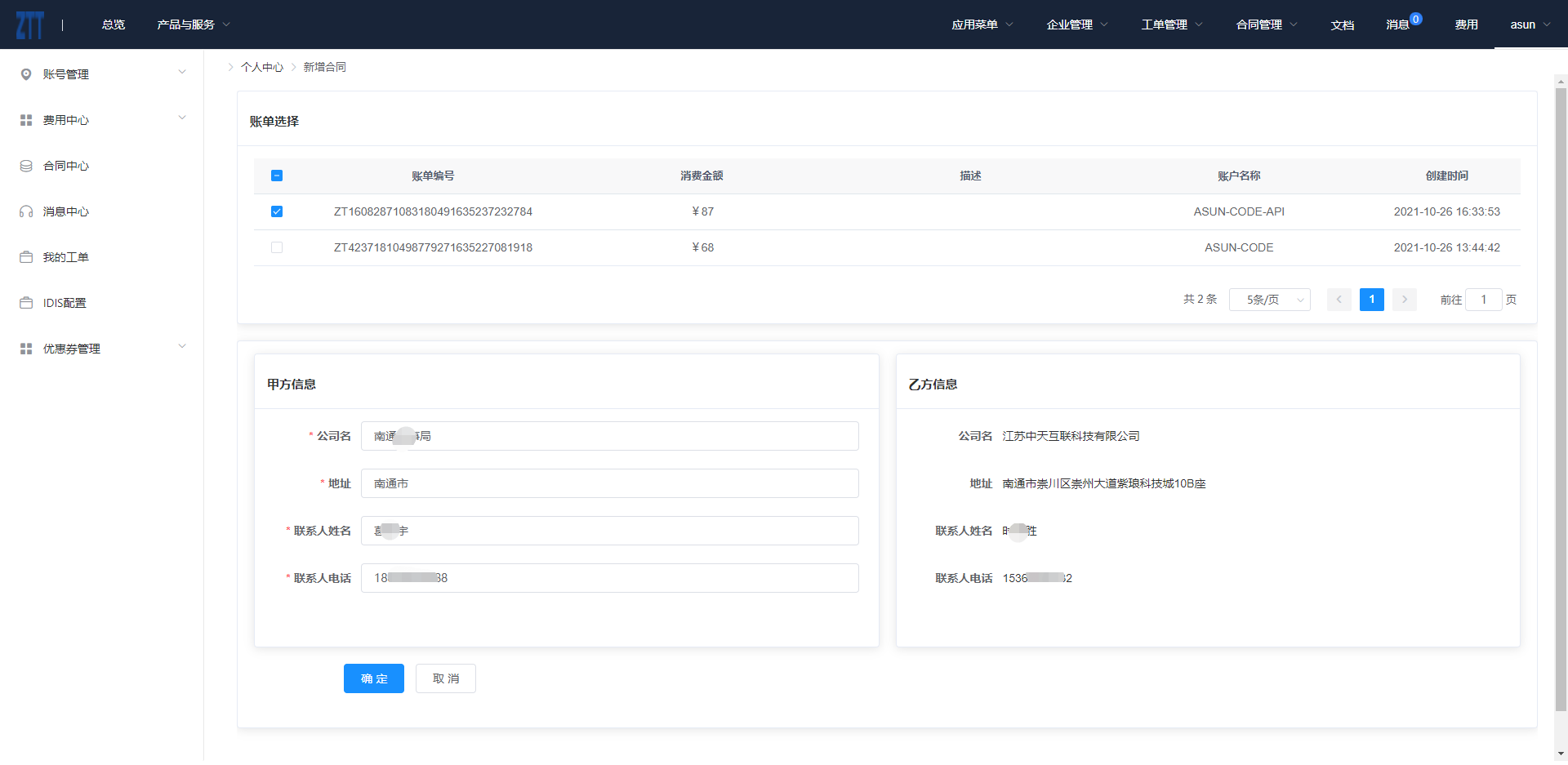Go to the 文档 menu item
This screenshot has height=765, width=1568.
tap(1342, 24)
